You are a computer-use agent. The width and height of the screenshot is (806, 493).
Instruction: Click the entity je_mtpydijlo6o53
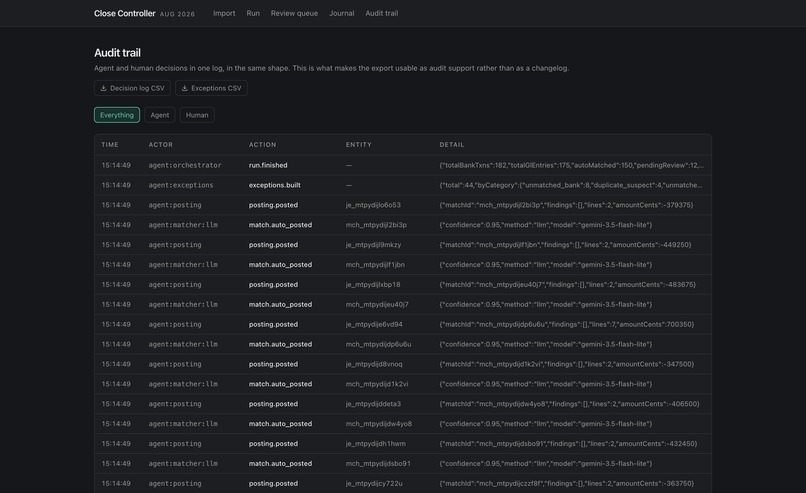pyautogui.click(x=373, y=205)
